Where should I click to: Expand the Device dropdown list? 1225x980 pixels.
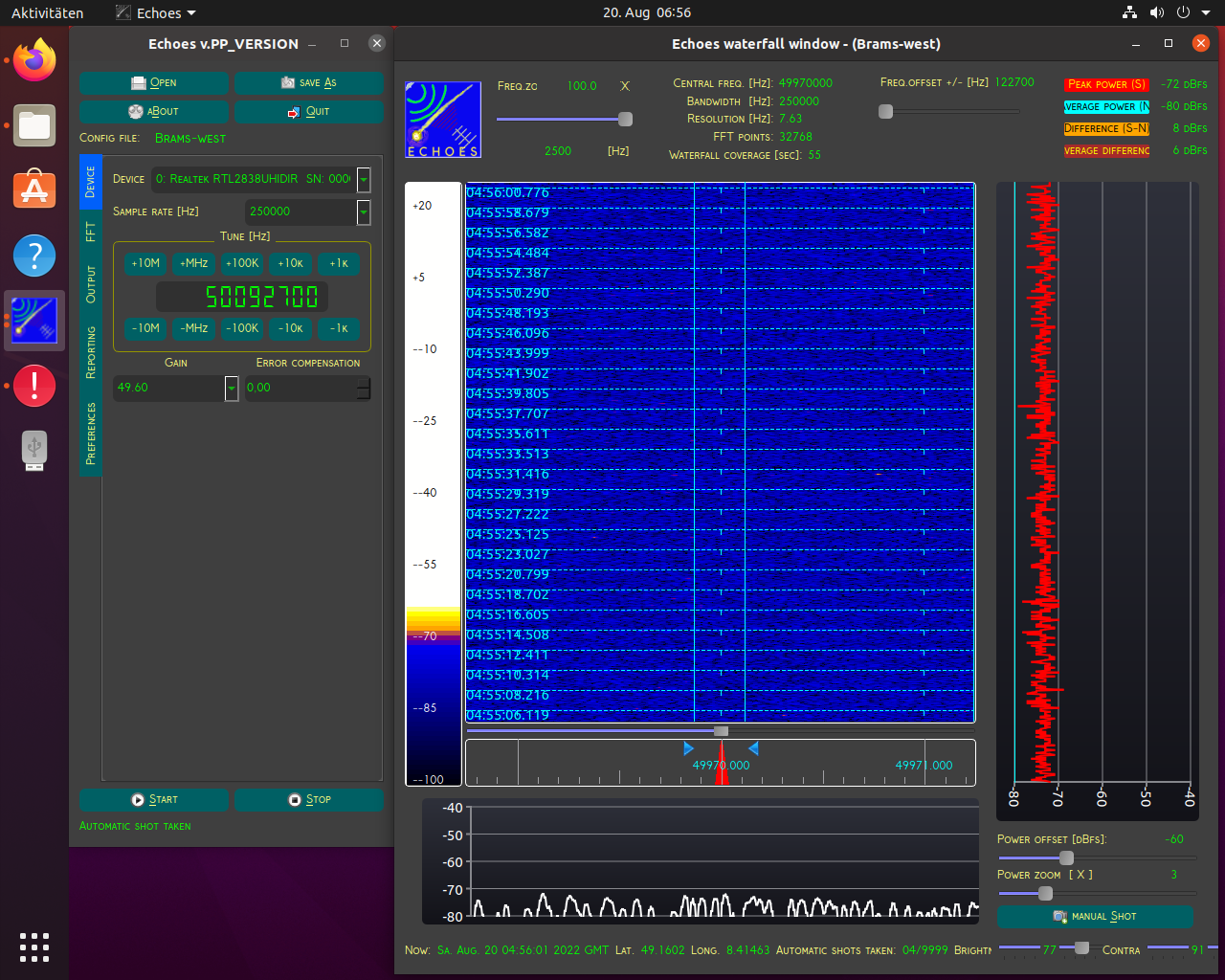point(364,179)
